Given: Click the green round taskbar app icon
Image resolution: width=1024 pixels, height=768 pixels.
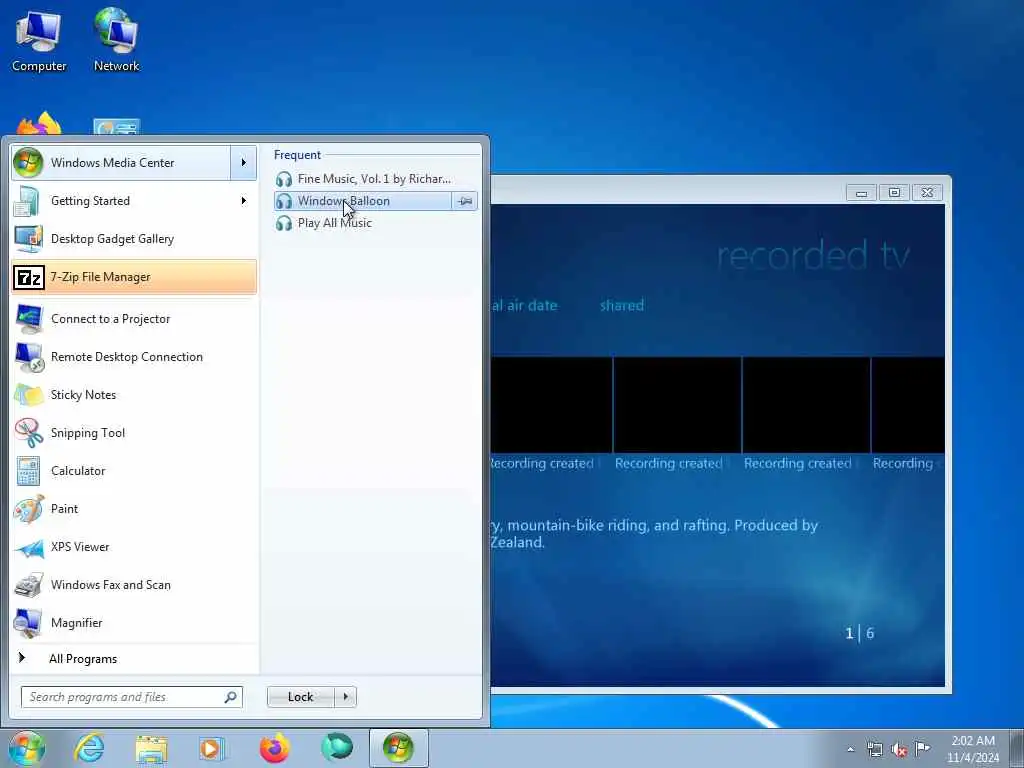Looking at the screenshot, I should pos(337,748).
